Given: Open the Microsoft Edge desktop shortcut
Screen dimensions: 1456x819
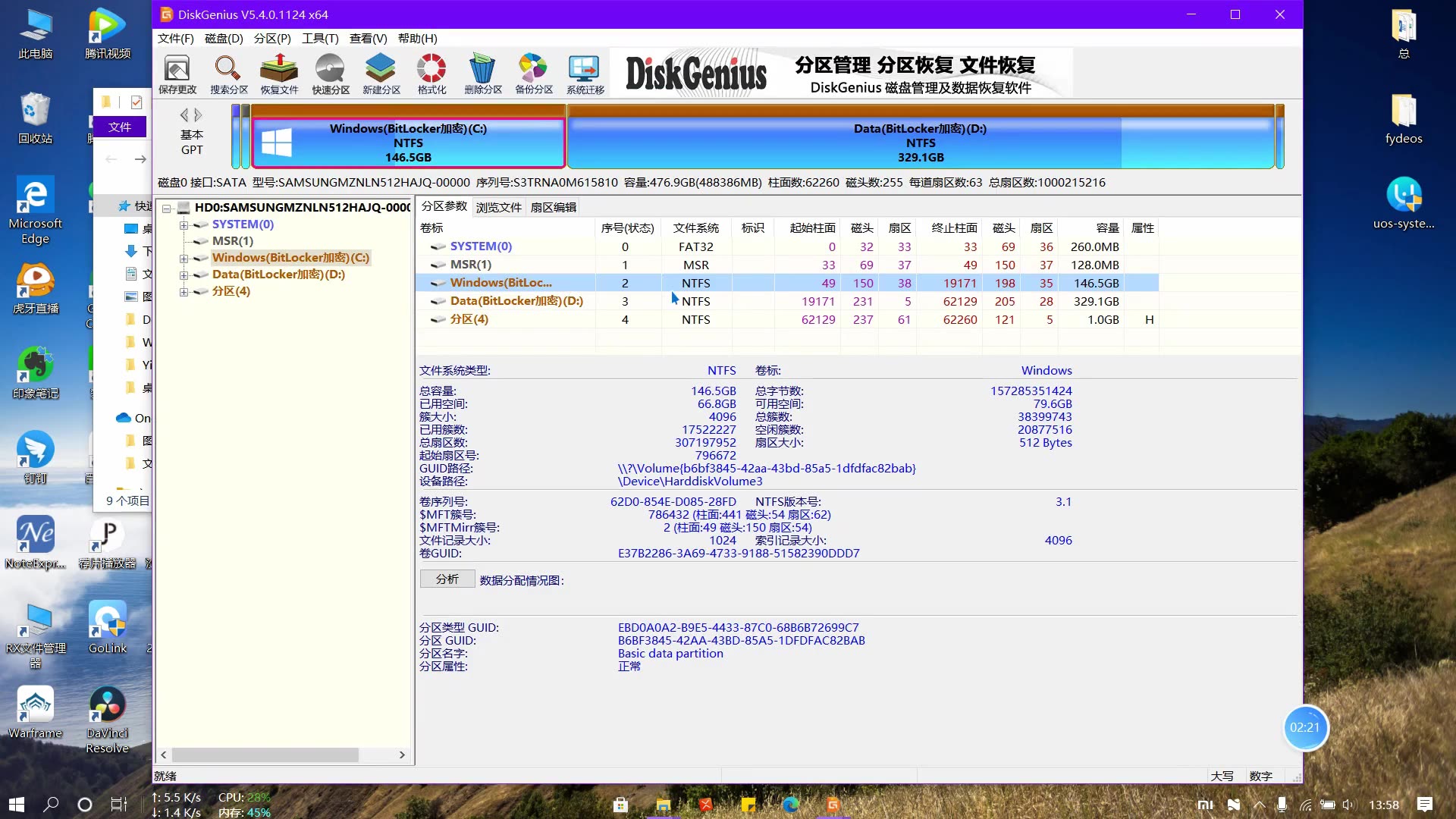Looking at the screenshot, I should [x=35, y=211].
